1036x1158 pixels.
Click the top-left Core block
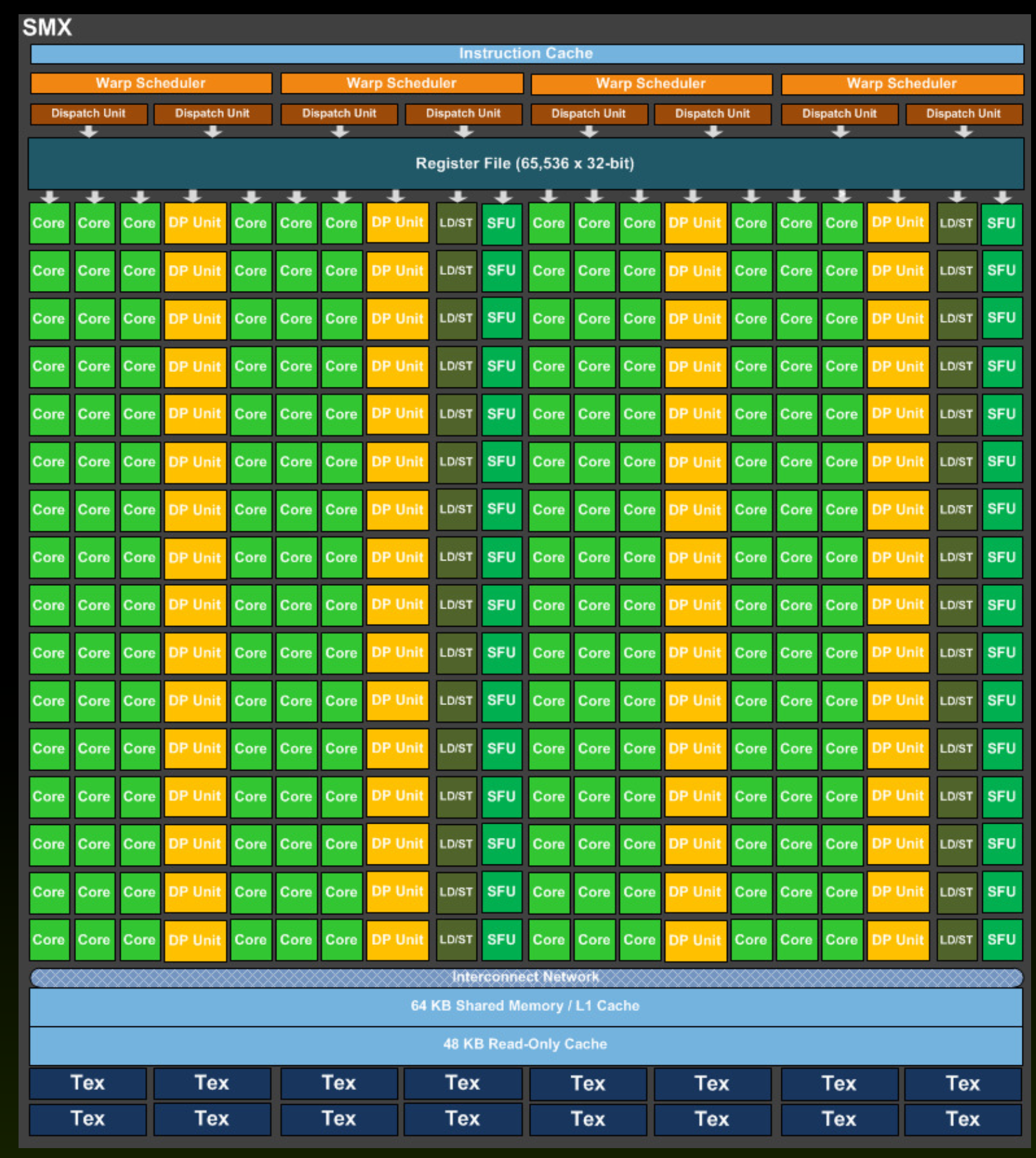(49, 223)
